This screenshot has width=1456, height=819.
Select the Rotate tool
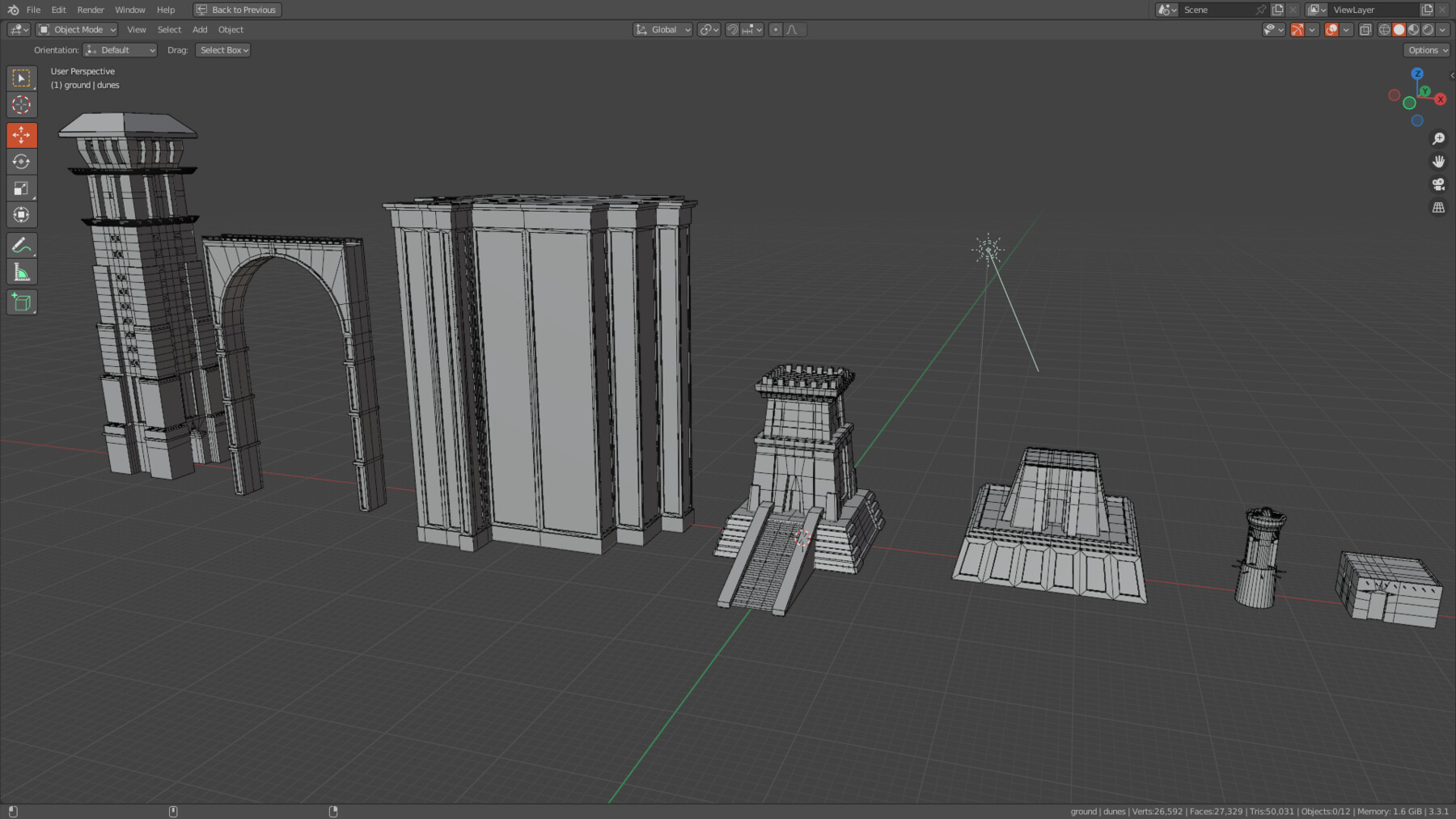pyautogui.click(x=21, y=161)
